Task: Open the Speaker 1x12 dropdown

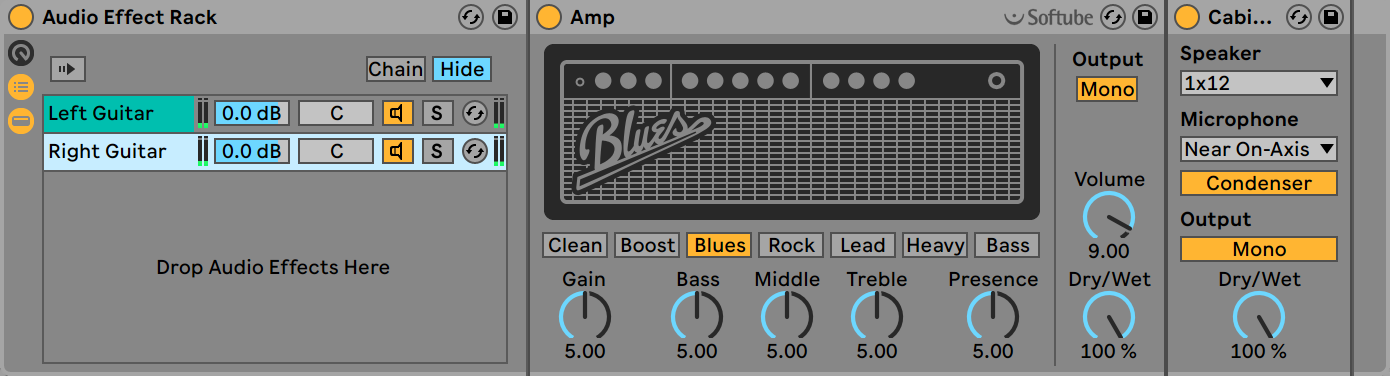Action: point(1259,83)
